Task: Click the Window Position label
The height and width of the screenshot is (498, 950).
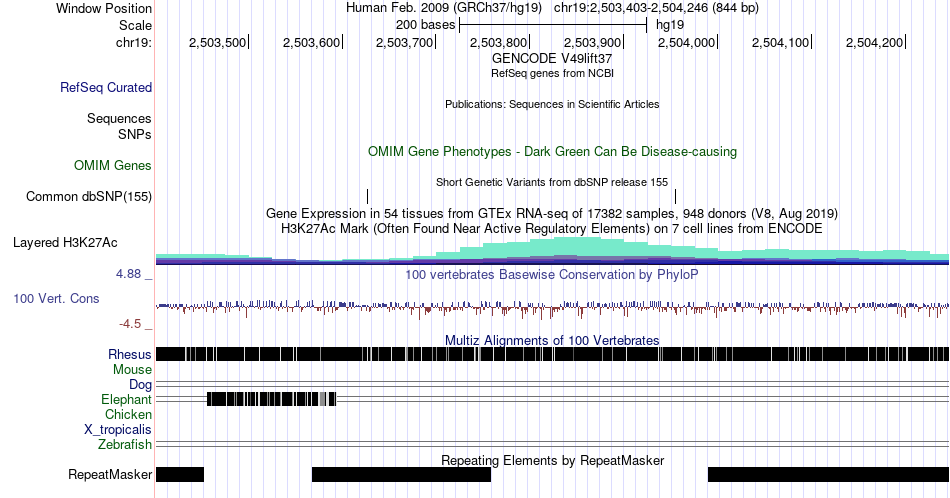Action: click(104, 8)
